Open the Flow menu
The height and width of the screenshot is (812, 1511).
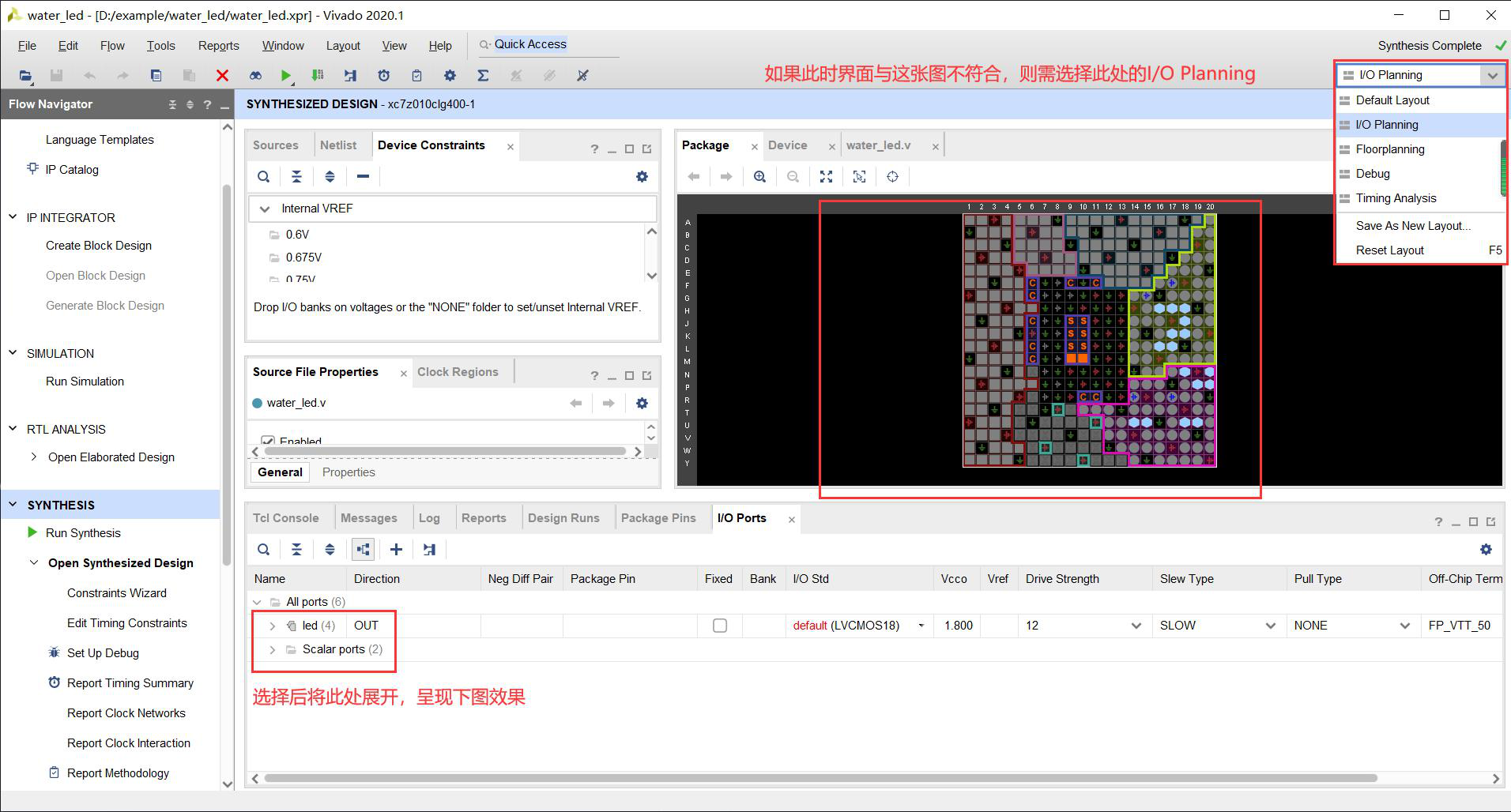tap(112, 46)
